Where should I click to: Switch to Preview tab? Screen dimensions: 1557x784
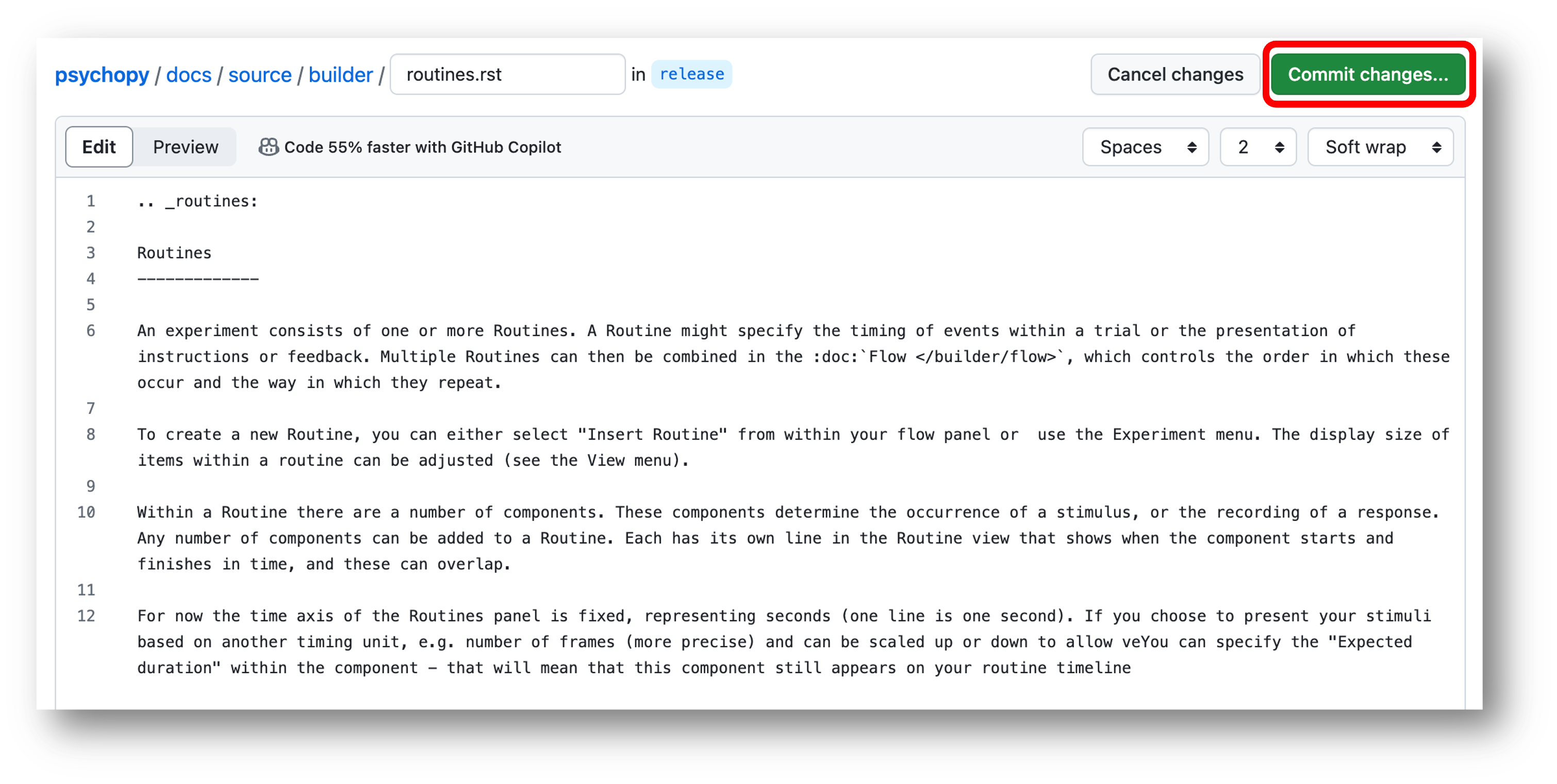click(x=186, y=147)
